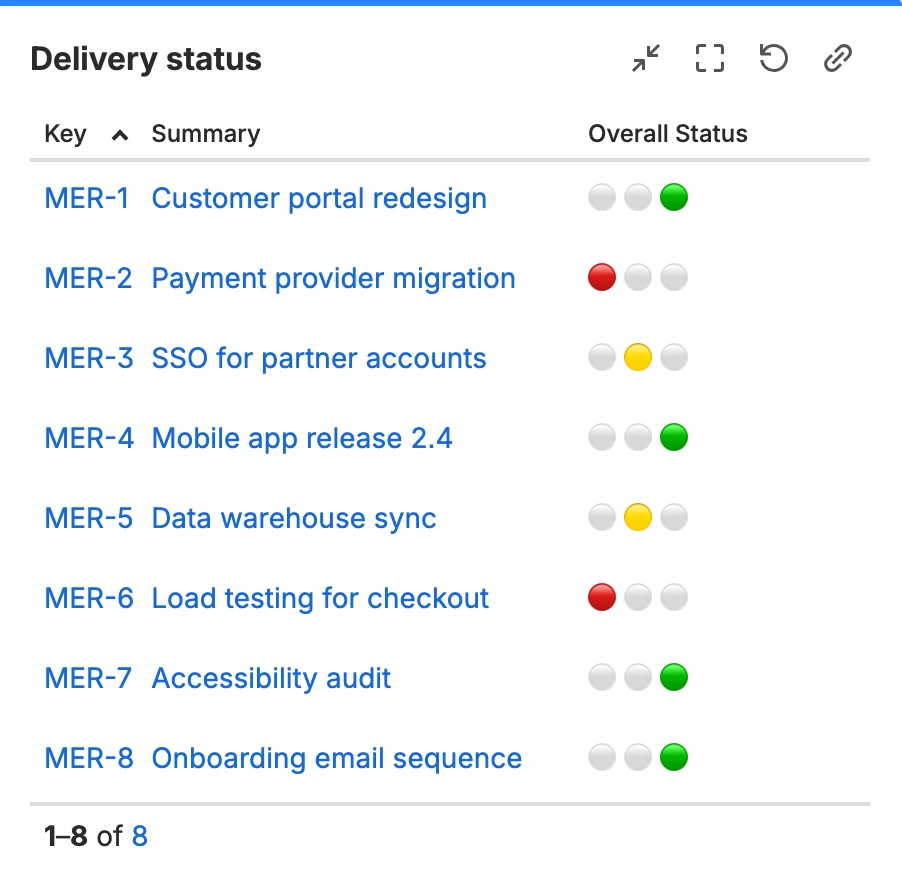Open issue key MER-7
The height and width of the screenshot is (870, 902).
point(88,678)
